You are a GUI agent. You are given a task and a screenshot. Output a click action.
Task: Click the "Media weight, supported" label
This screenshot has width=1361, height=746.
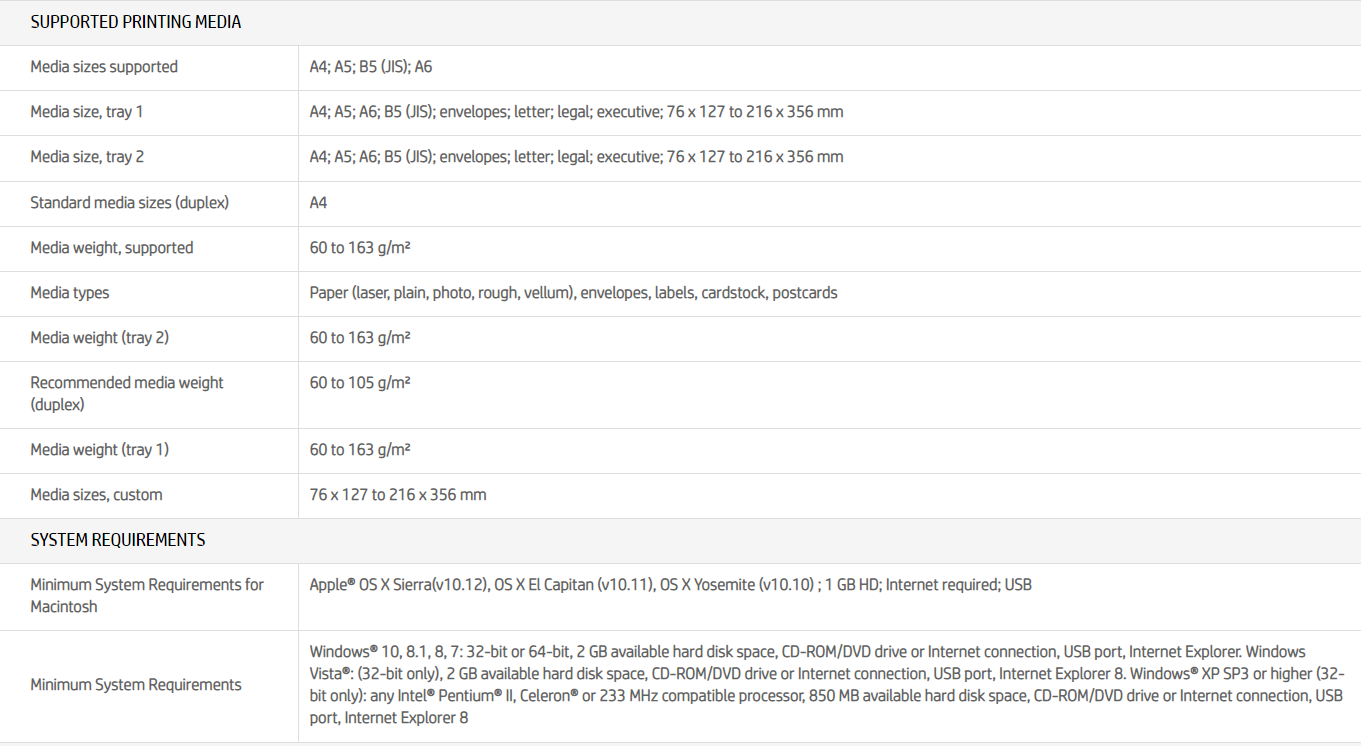(x=112, y=248)
